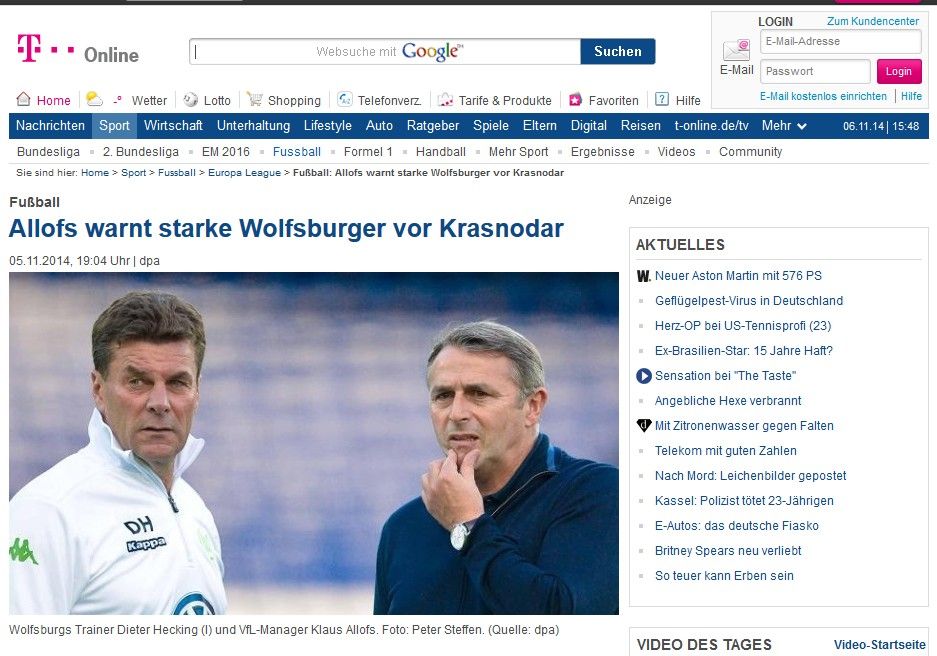Click the Suchen search button
Viewport: 937px width, 656px height.
click(618, 51)
